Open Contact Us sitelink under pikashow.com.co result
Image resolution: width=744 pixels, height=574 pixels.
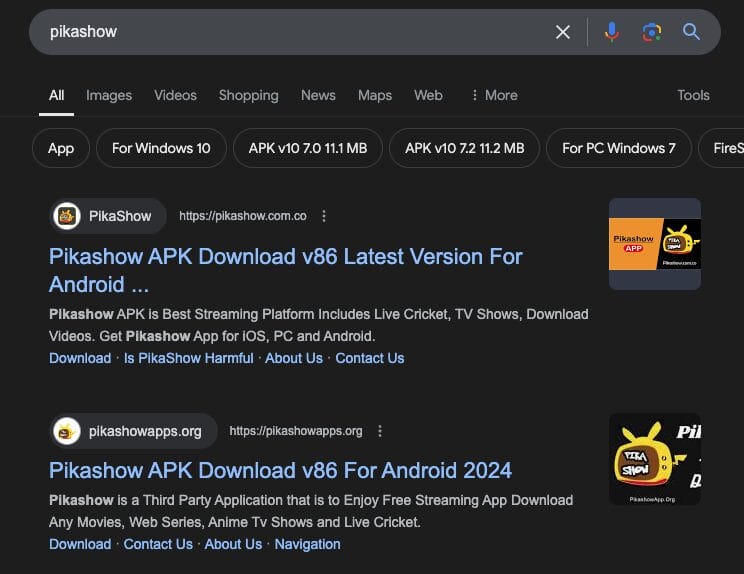click(370, 358)
